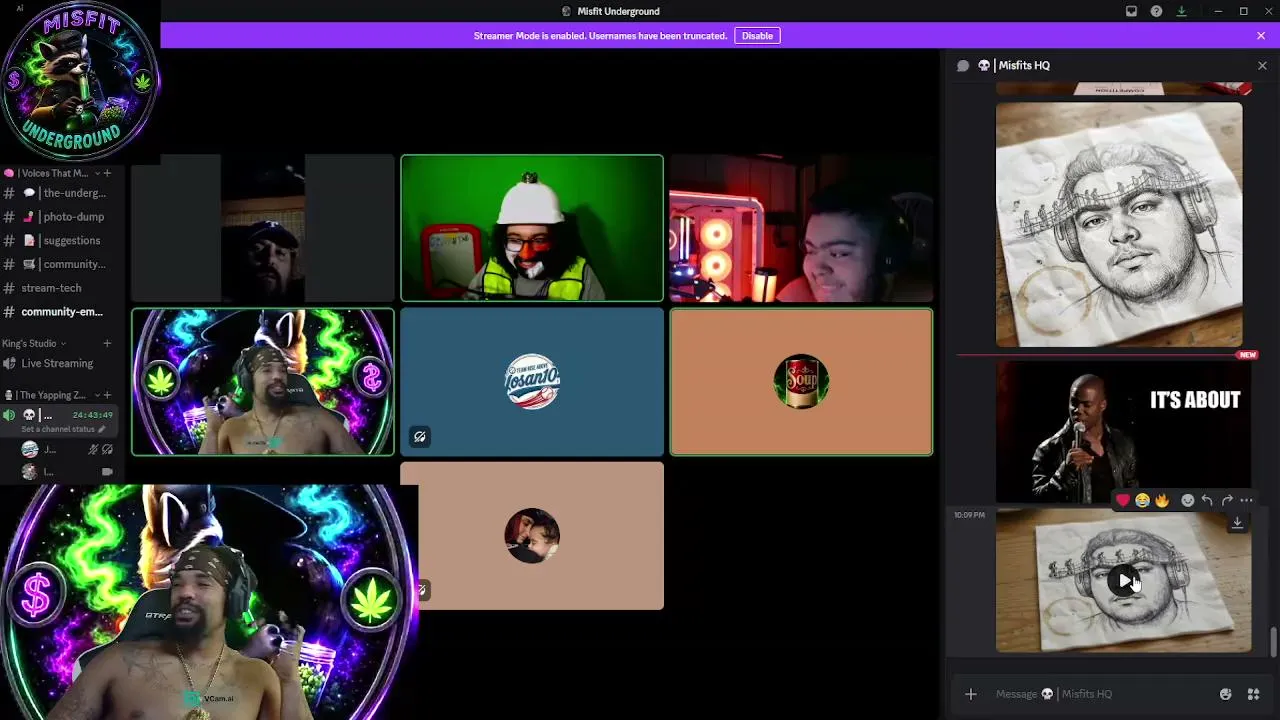Click the voice timer 24:43:49
The image size is (1280, 720).
[92, 415]
